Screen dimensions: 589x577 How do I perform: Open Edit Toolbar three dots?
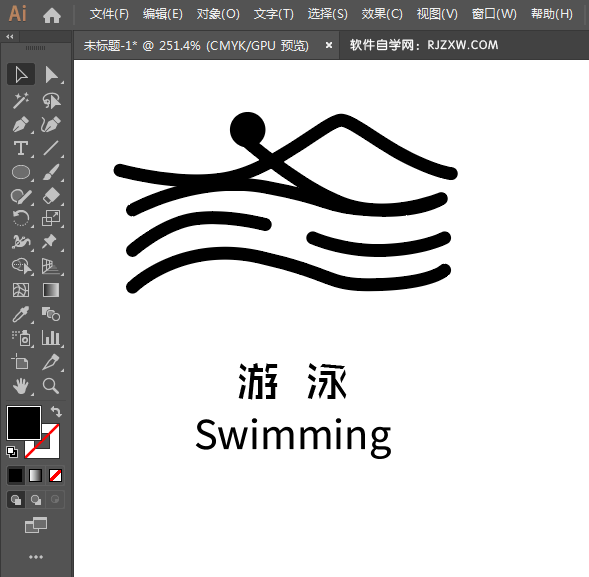[36, 557]
